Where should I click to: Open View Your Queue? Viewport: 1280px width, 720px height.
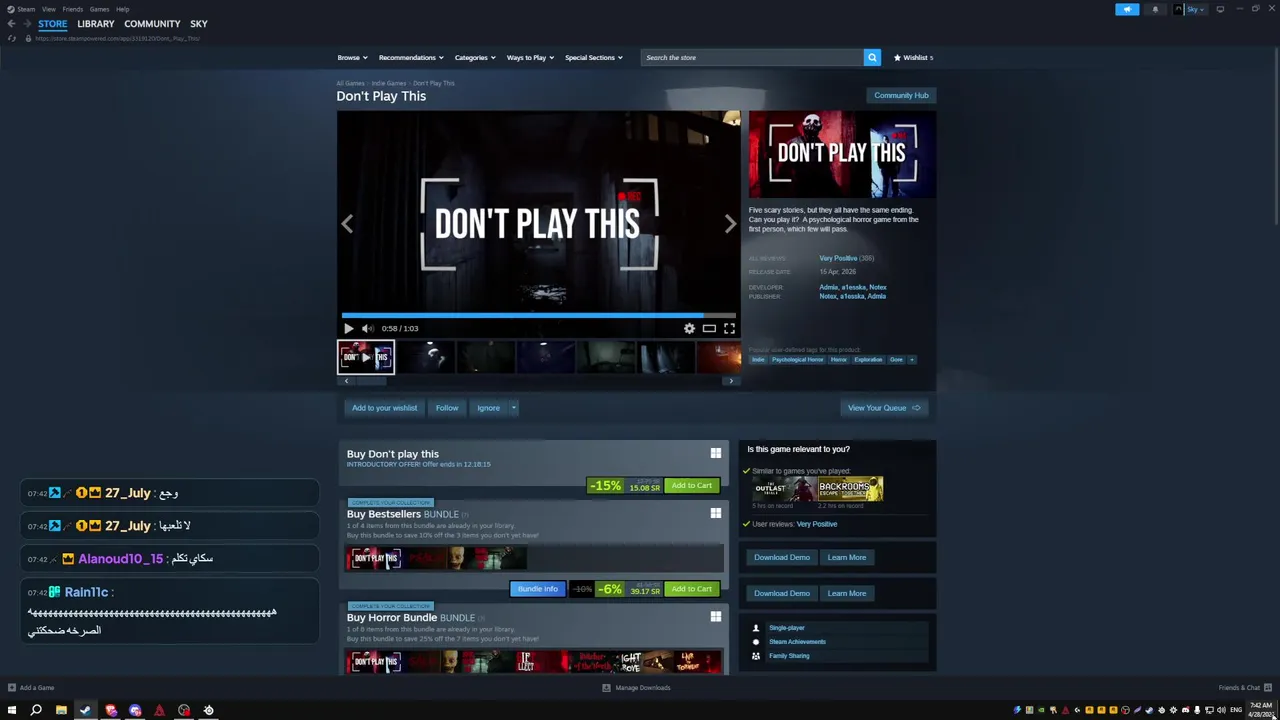click(x=884, y=408)
